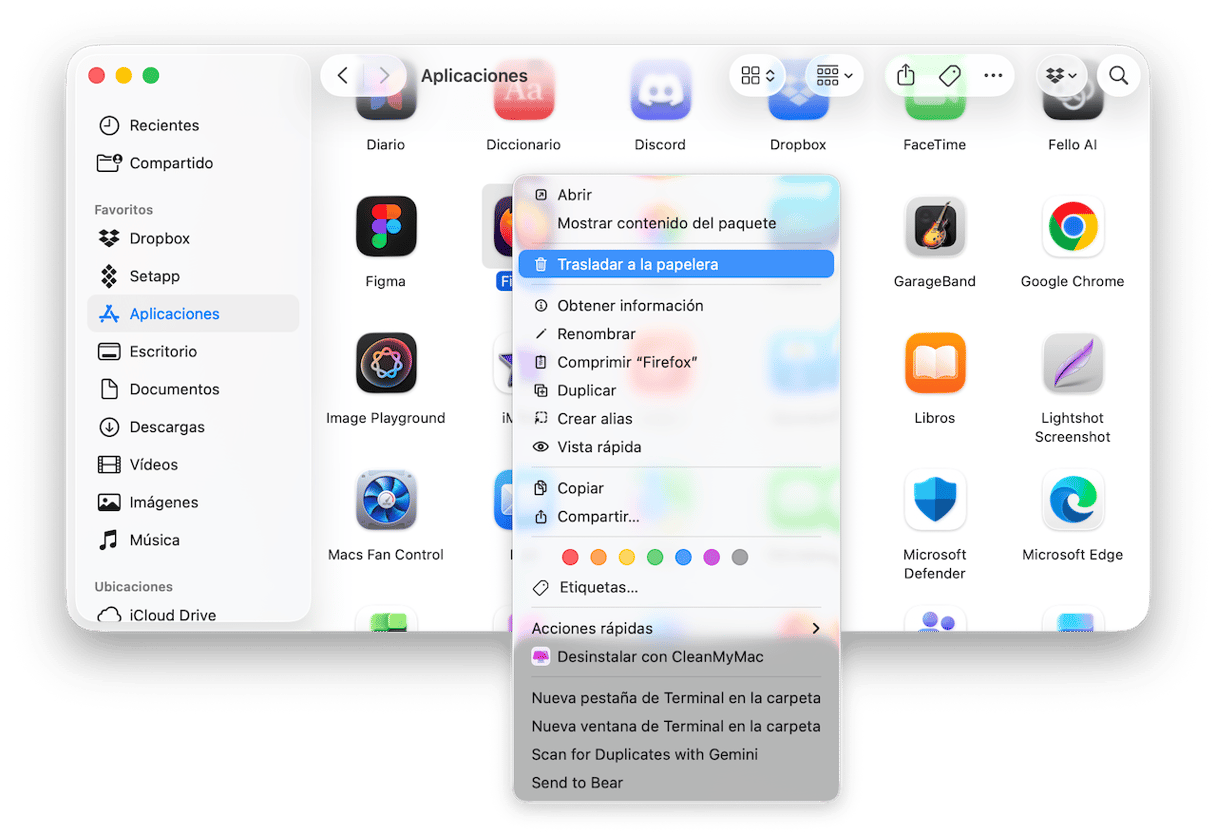
Task: Select the Image Playground app icon
Action: pos(386,364)
